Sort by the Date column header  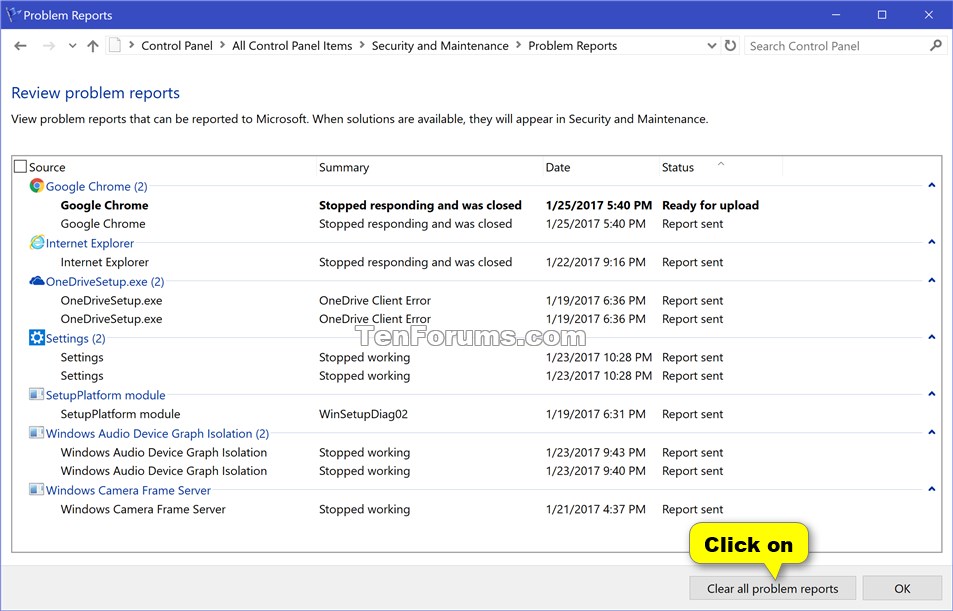click(558, 167)
